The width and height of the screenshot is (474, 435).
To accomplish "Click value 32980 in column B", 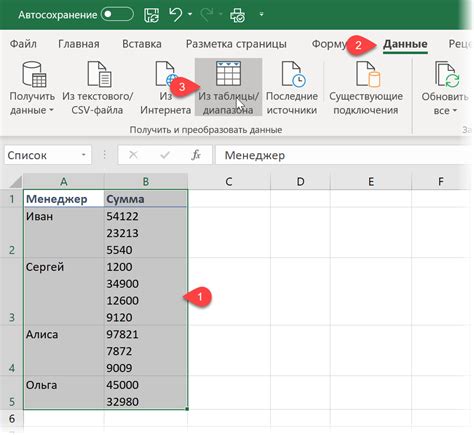I will pos(122,402).
